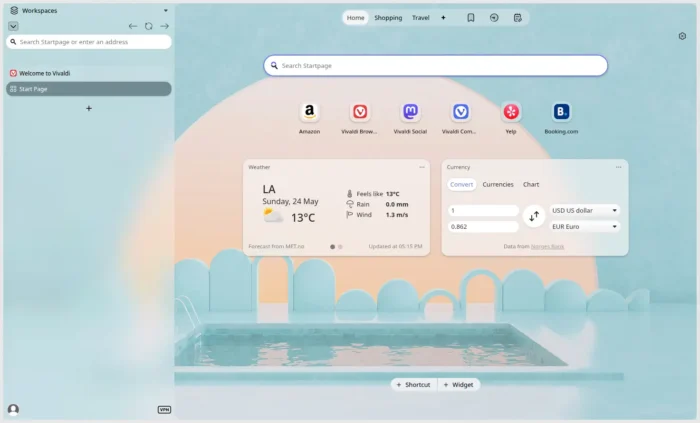The image size is (700, 423).
Task: Select the Start Page tab
Action: (x=88, y=89)
